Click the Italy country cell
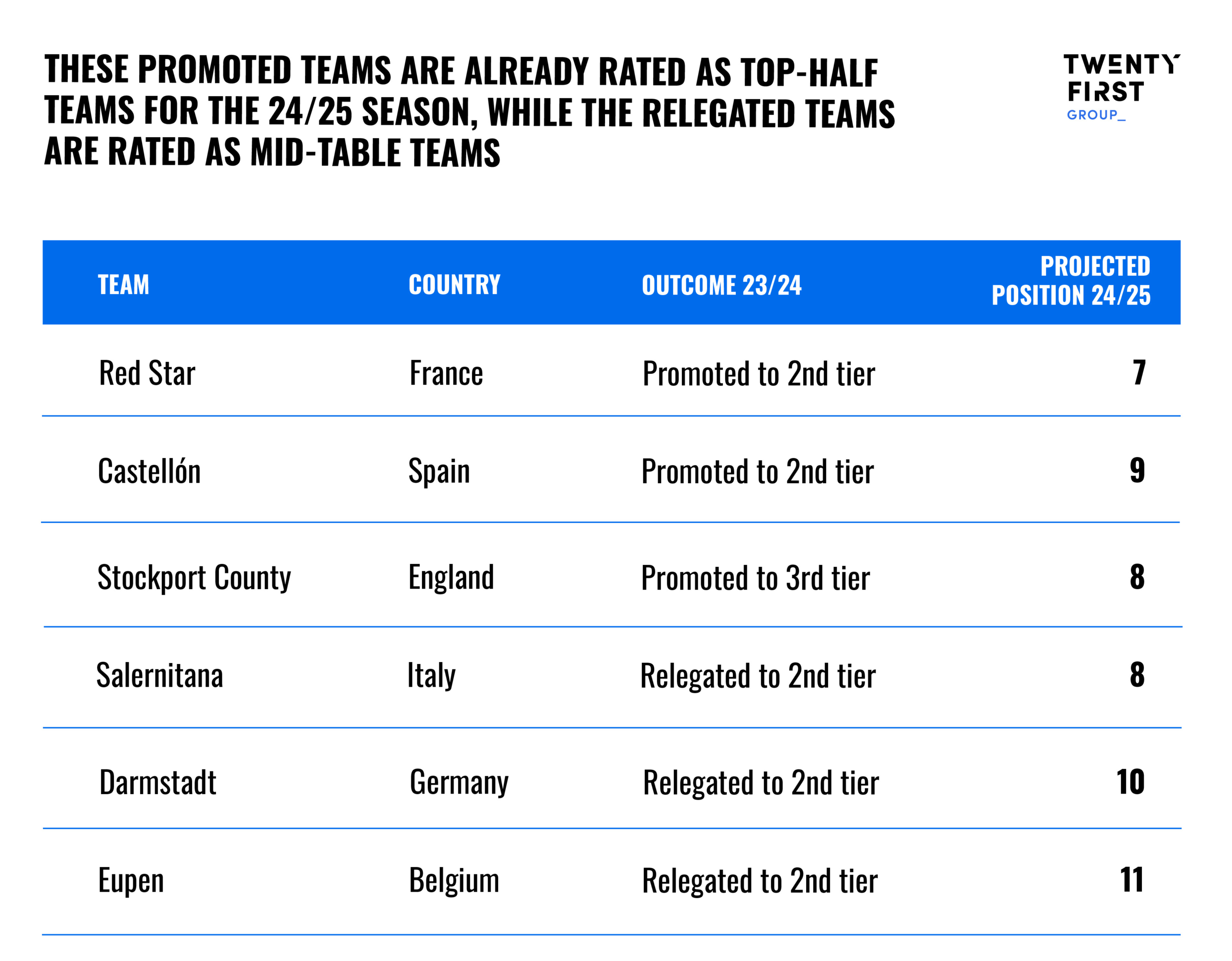 pyautogui.click(x=431, y=676)
